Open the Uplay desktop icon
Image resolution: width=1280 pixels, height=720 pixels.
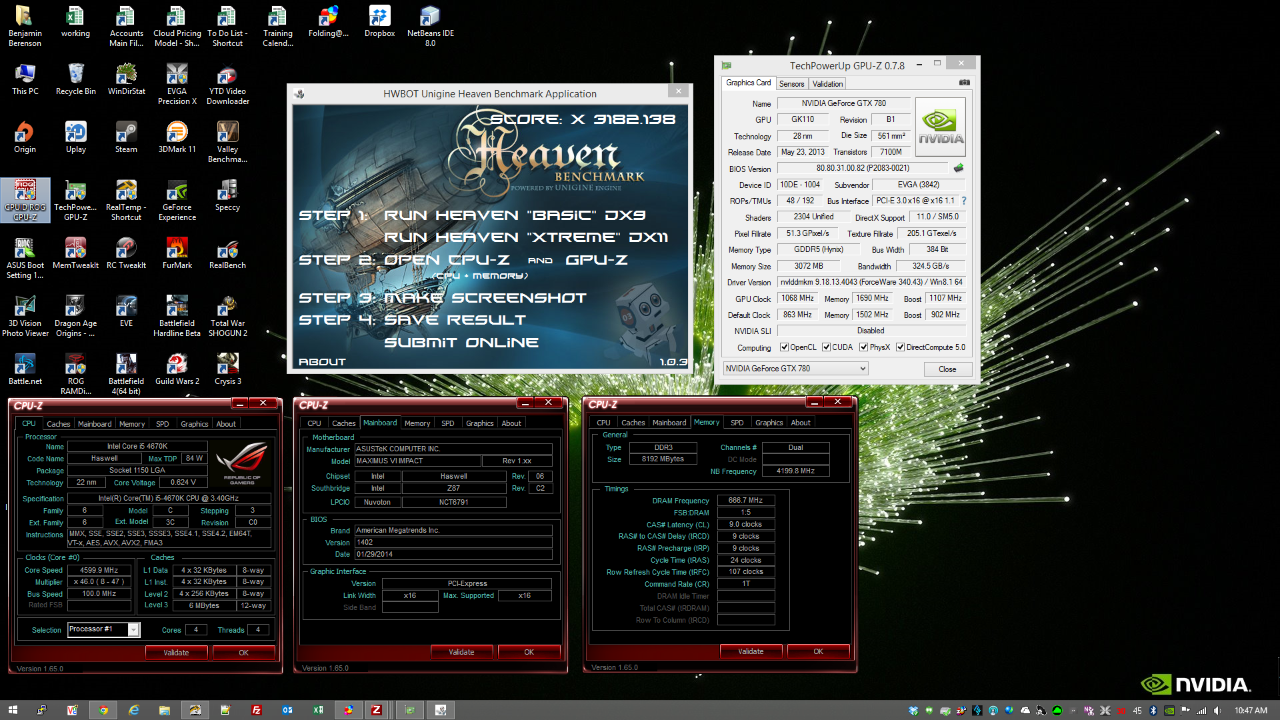pyautogui.click(x=75, y=138)
